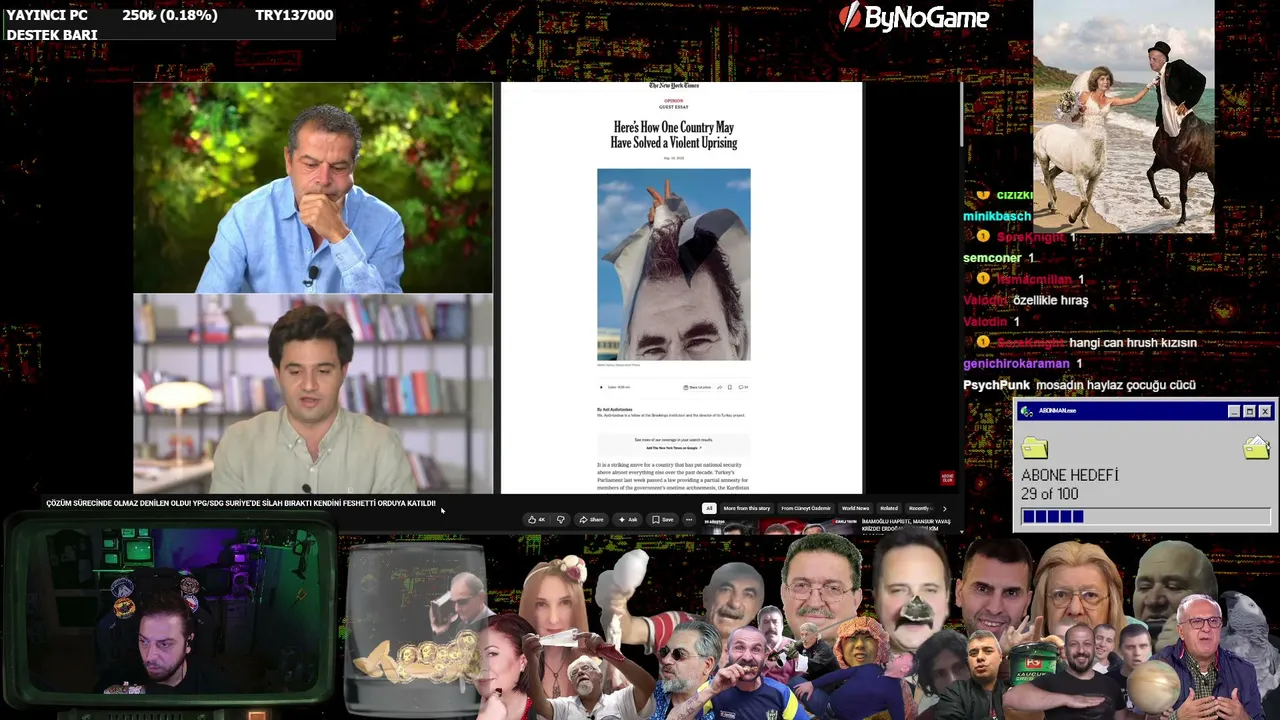Viewport: 1280px width, 720px height.
Task: Bookmark the New York Times article
Action: [730, 387]
